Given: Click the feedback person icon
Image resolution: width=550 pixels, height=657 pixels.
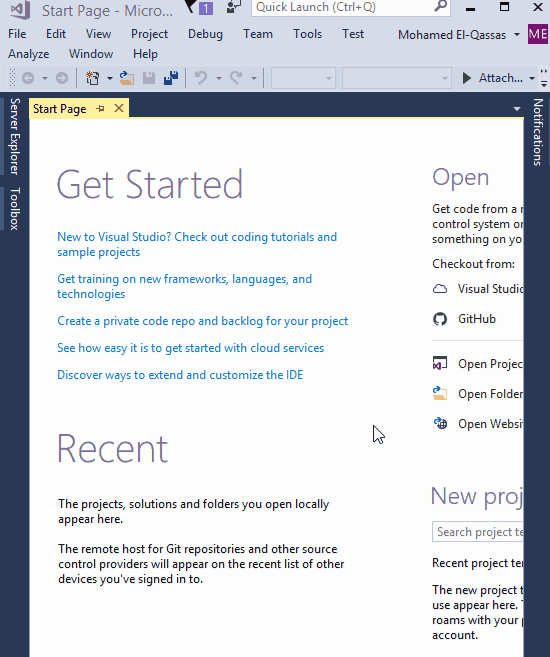Looking at the screenshot, I should coord(233,6).
